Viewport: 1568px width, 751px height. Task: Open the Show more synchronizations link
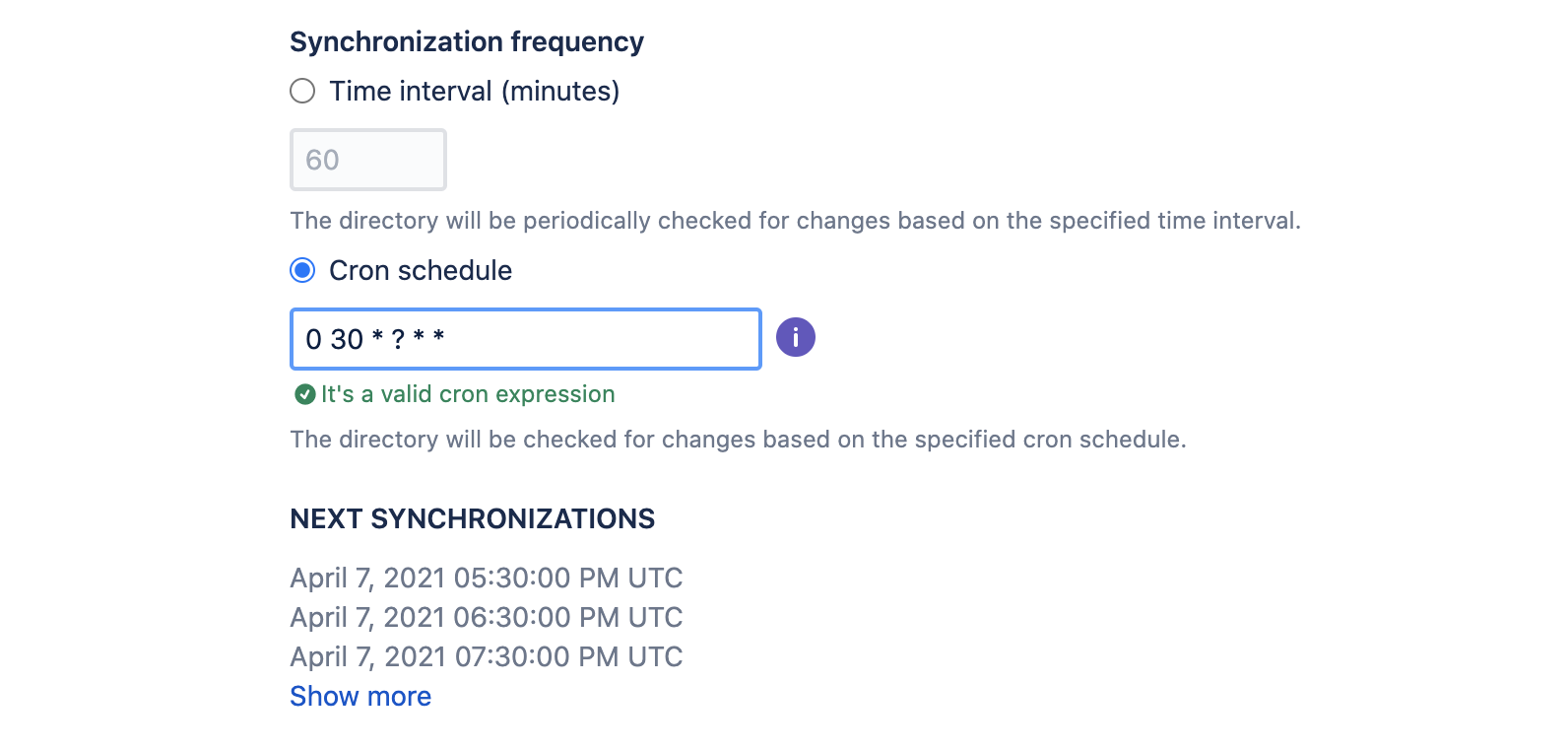point(360,696)
